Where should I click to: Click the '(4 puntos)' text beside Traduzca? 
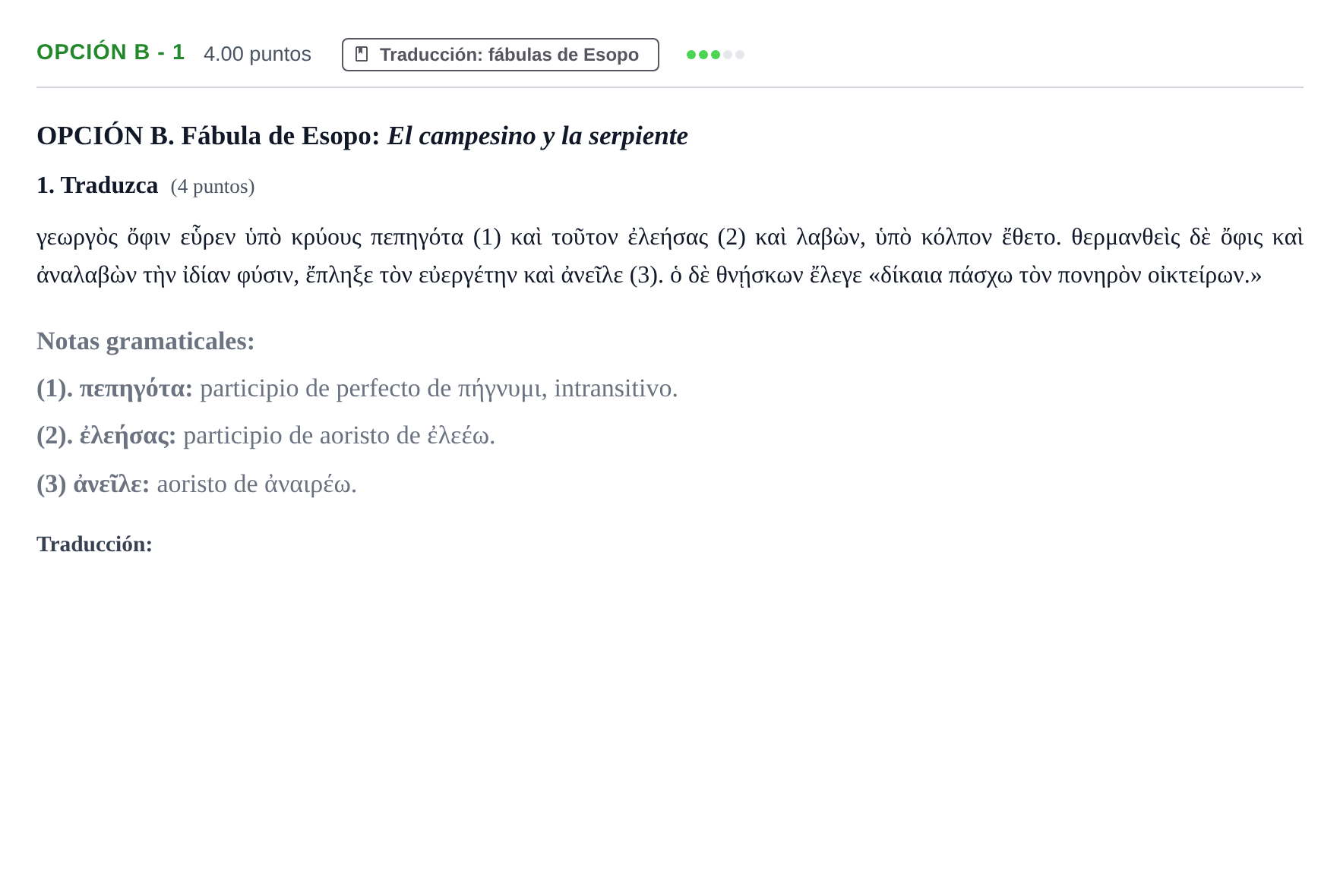[x=213, y=187]
